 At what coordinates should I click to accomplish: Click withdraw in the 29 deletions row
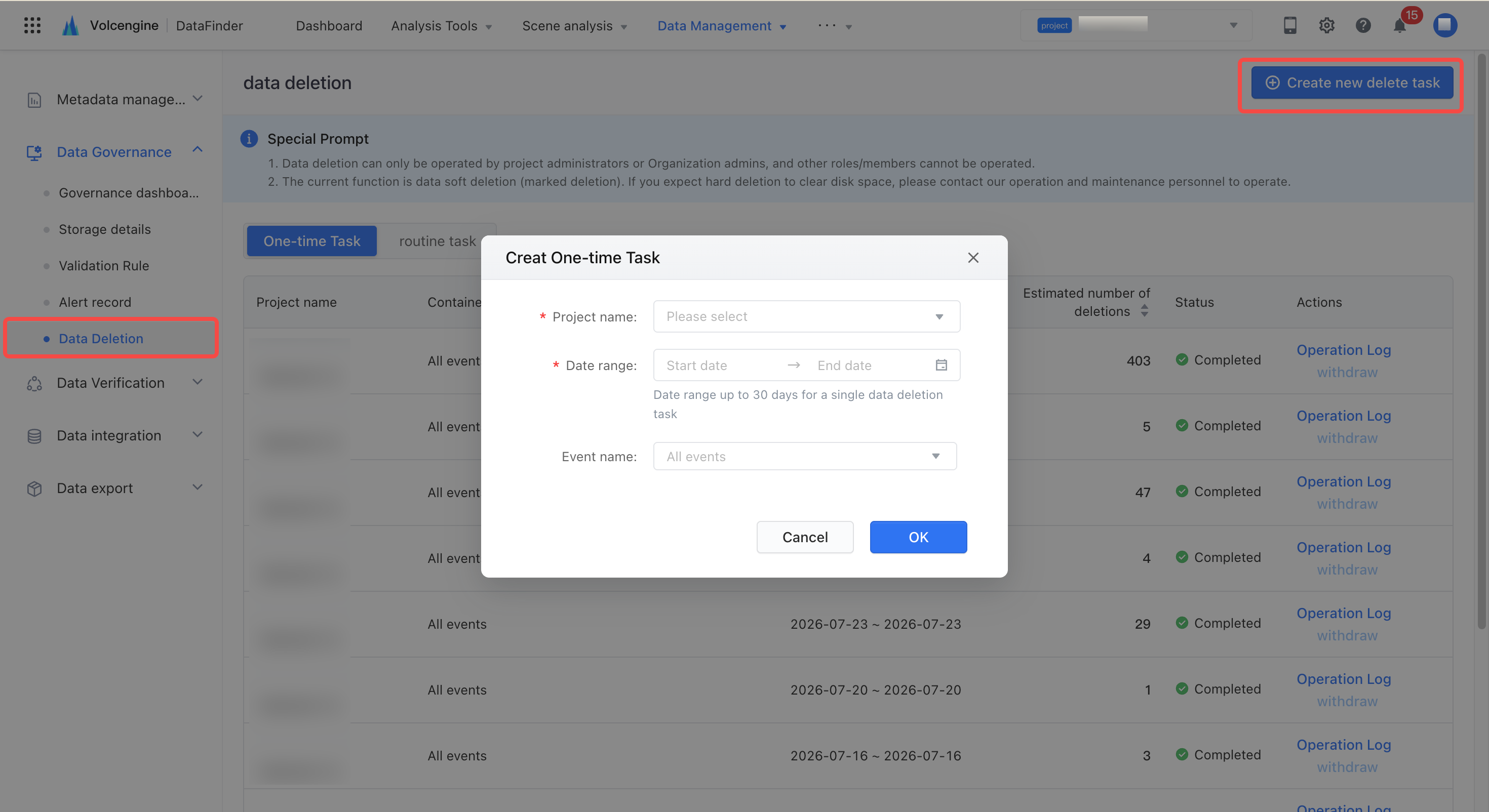[x=1347, y=636]
